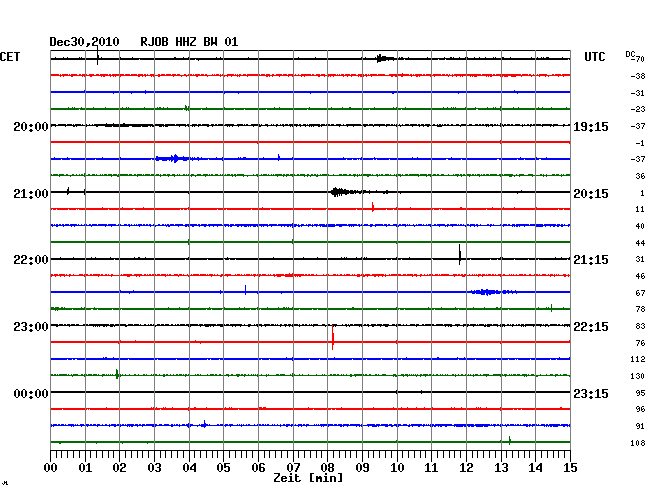The image size is (650, 494).
Task: Select the "21:00" CET row label
Action: tap(31, 194)
